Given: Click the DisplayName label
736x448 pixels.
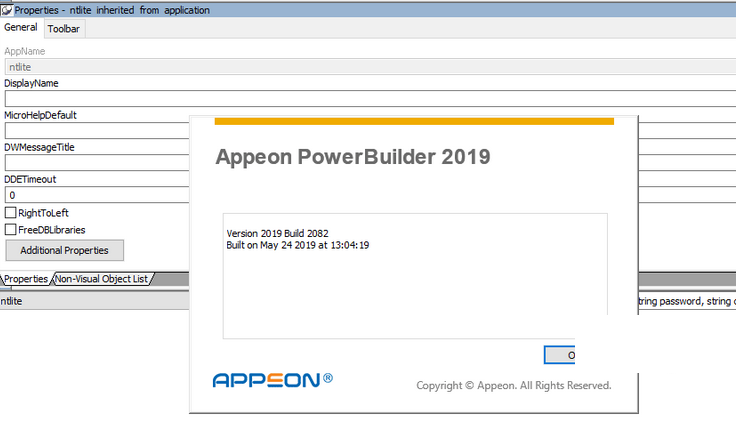Looking at the screenshot, I should point(31,83).
